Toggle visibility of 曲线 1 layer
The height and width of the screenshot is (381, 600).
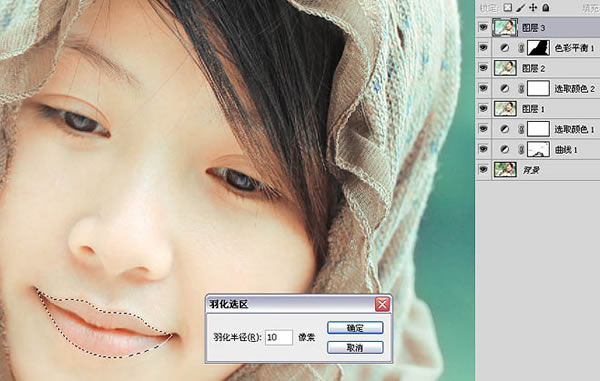483,149
